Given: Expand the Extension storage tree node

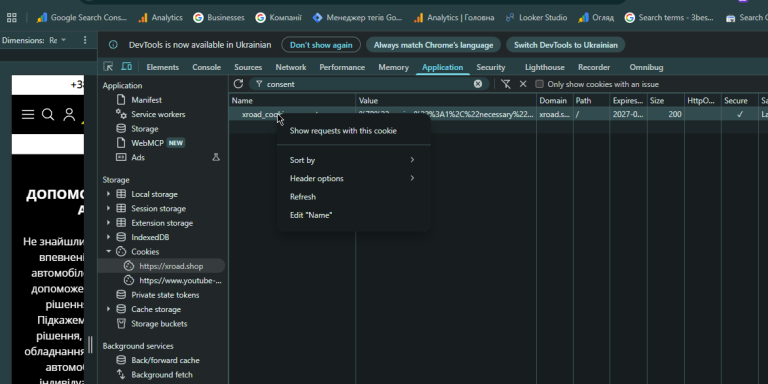Looking at the screenshot, I should pyautogui.click(x=108, y=223).
